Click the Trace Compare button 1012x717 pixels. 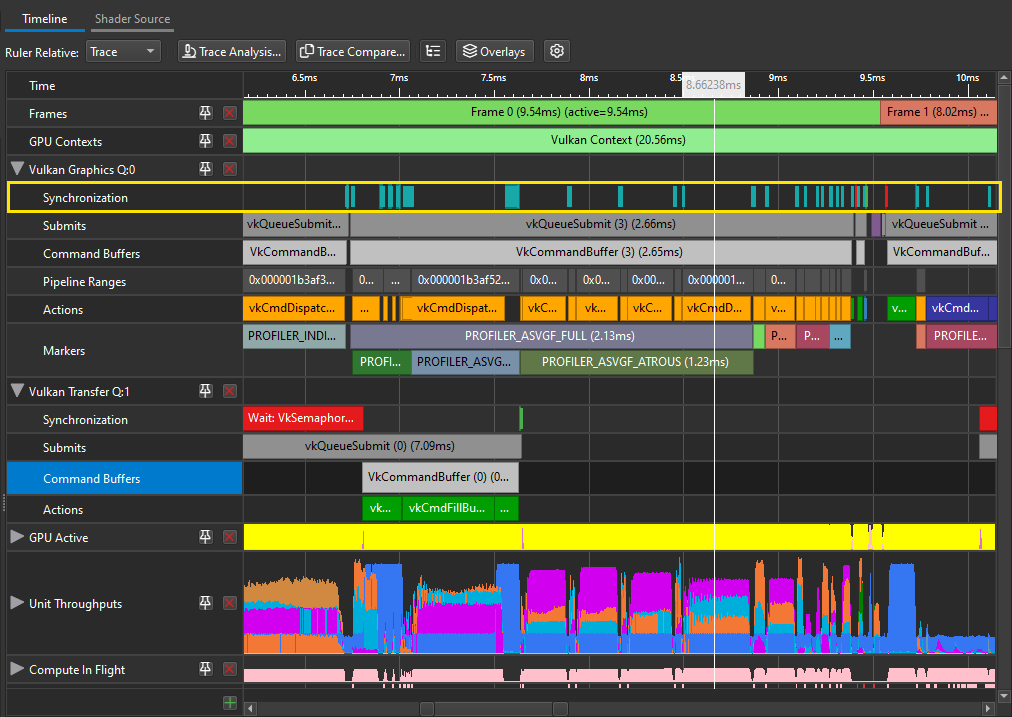(353, 51)
